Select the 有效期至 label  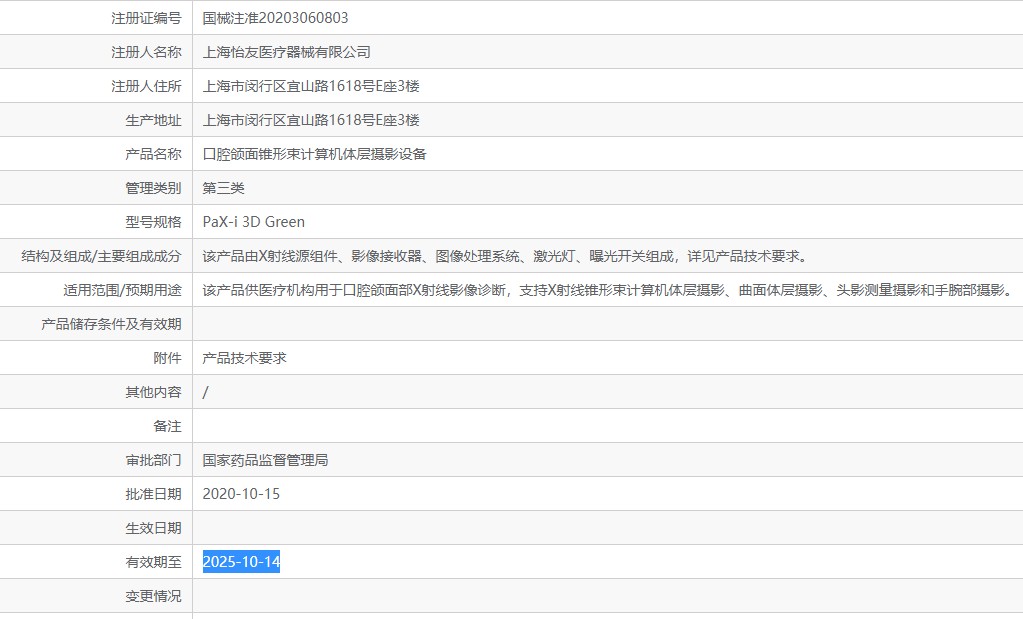point(153,562)
